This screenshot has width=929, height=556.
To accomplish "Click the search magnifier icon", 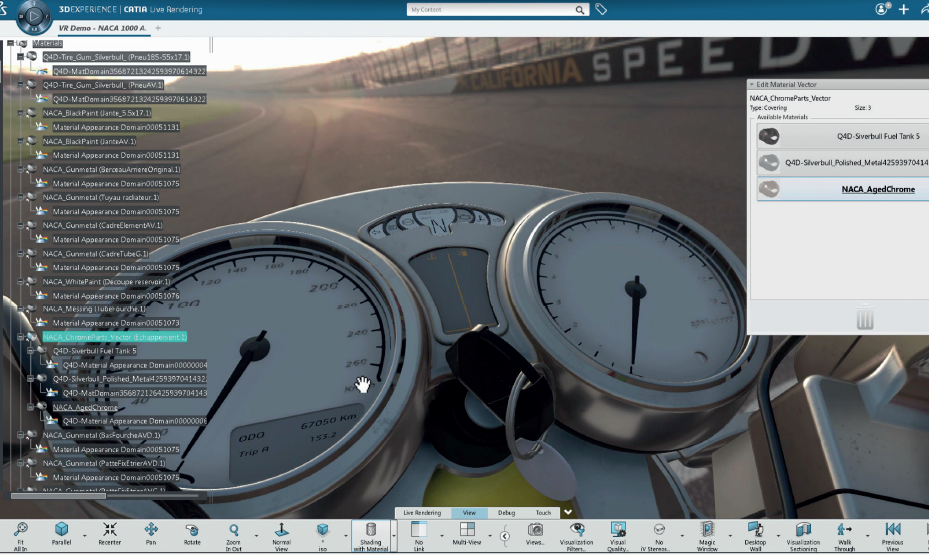I will pos(579,9).
